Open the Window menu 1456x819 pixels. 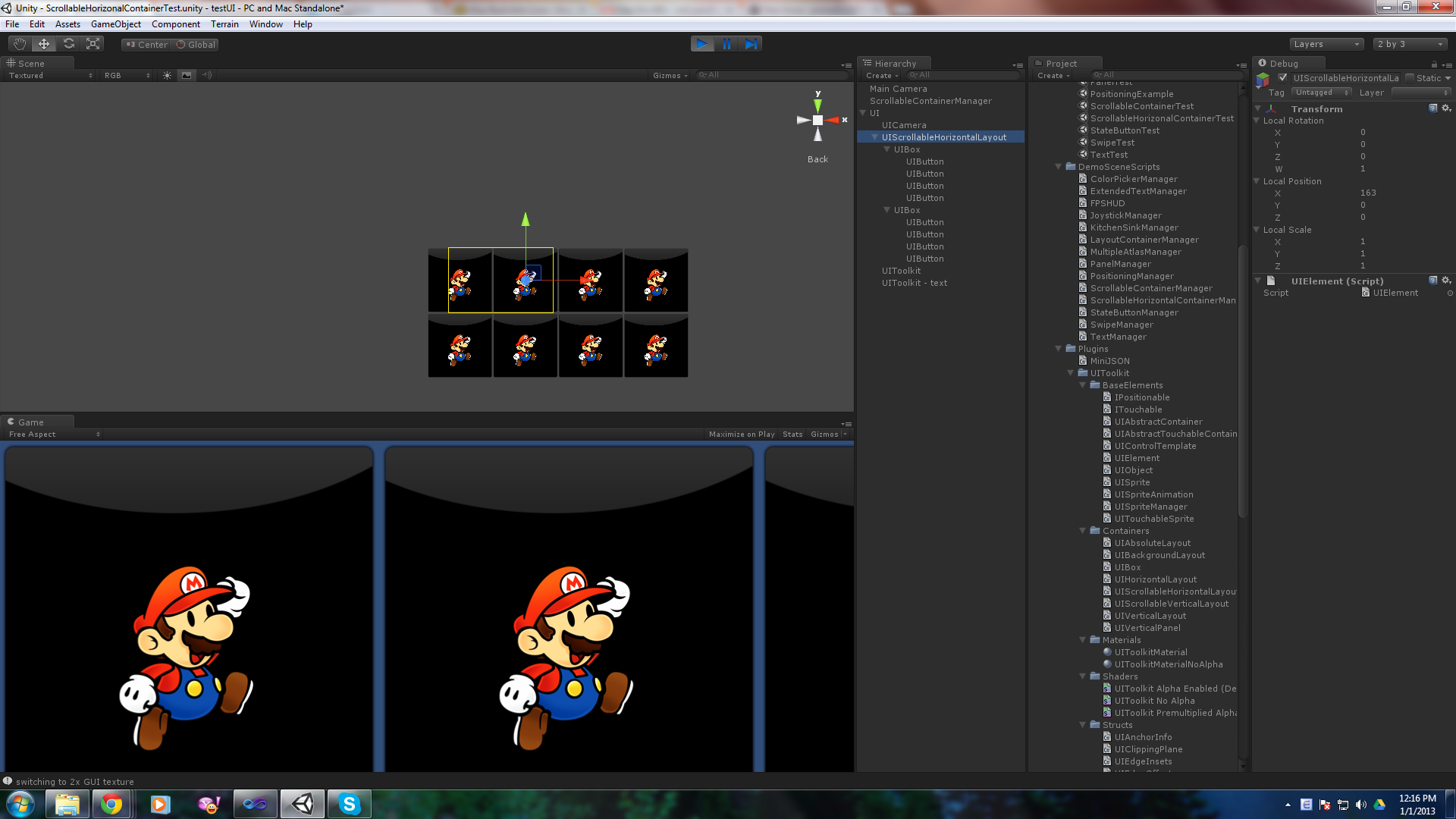click(266, 24)
